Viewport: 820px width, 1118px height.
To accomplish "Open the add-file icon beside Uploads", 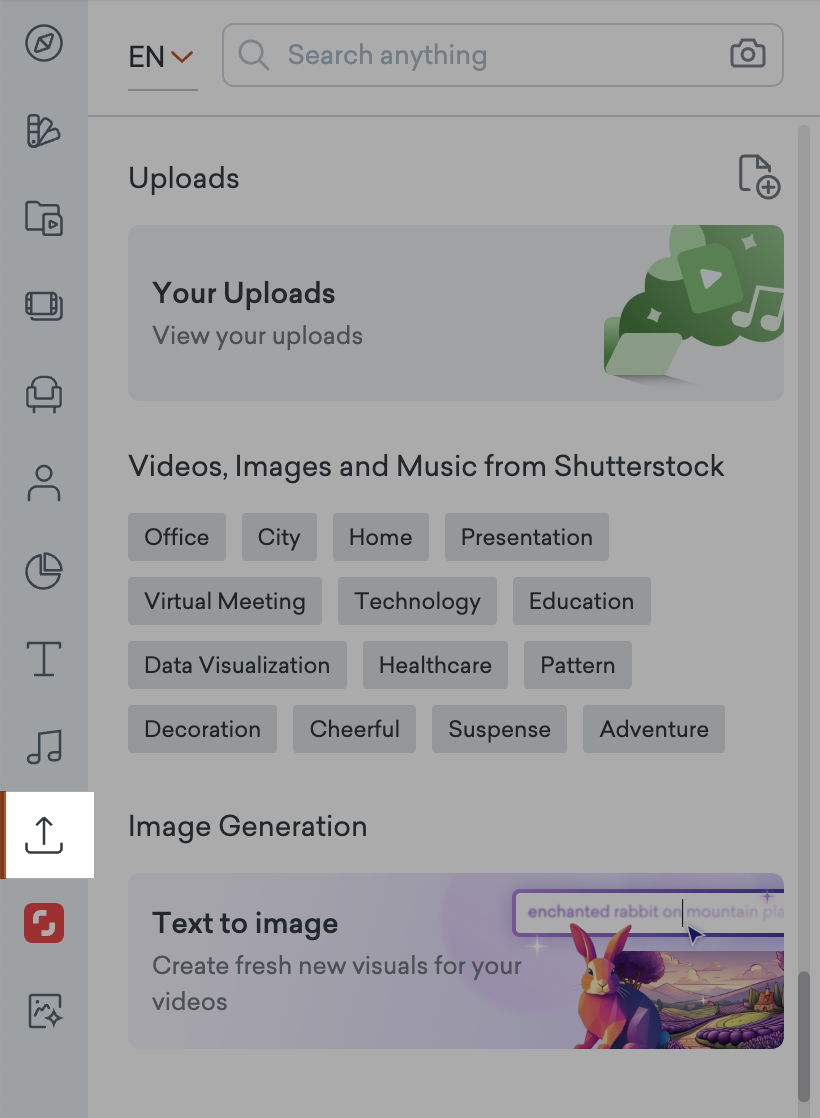I will (760, 177).
